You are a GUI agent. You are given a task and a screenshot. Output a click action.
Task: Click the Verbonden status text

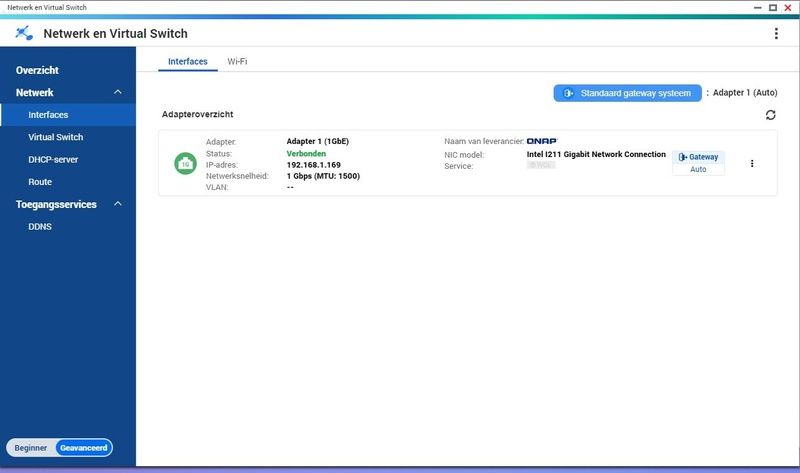click(306, 154)
